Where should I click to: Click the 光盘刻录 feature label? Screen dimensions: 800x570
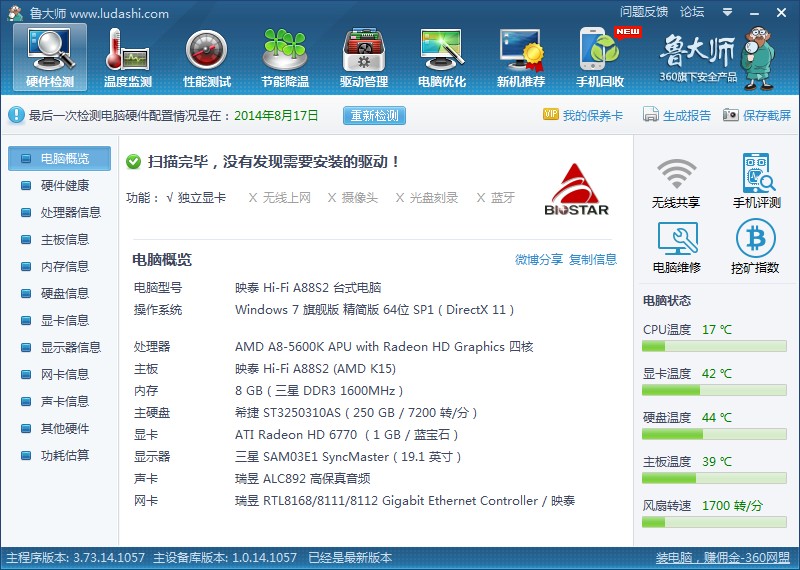pyautogui.click(x=427, y=198)
